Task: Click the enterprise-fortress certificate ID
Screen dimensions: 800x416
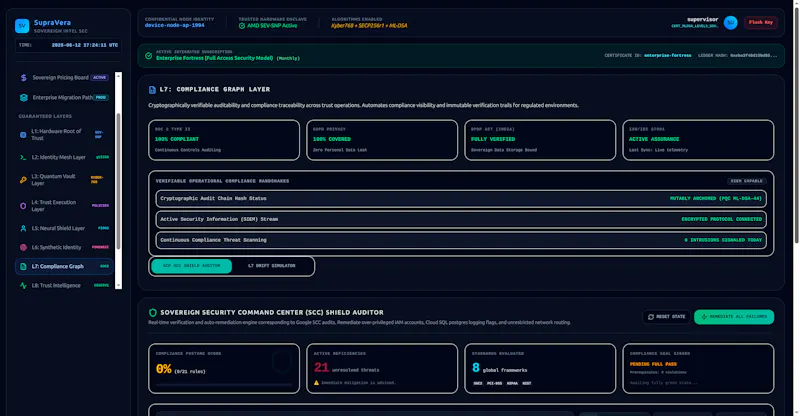Action: tap(667, 56)
